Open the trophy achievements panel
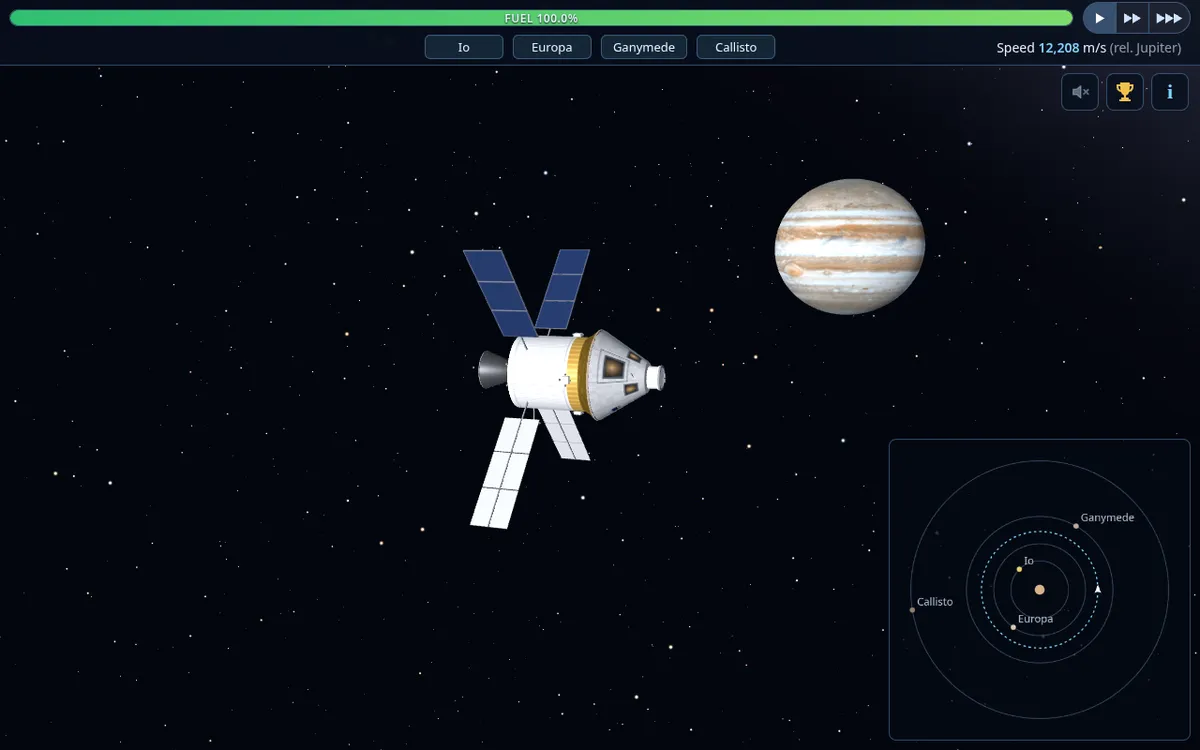The image size is (1200, 750). tap(1125, 92)
